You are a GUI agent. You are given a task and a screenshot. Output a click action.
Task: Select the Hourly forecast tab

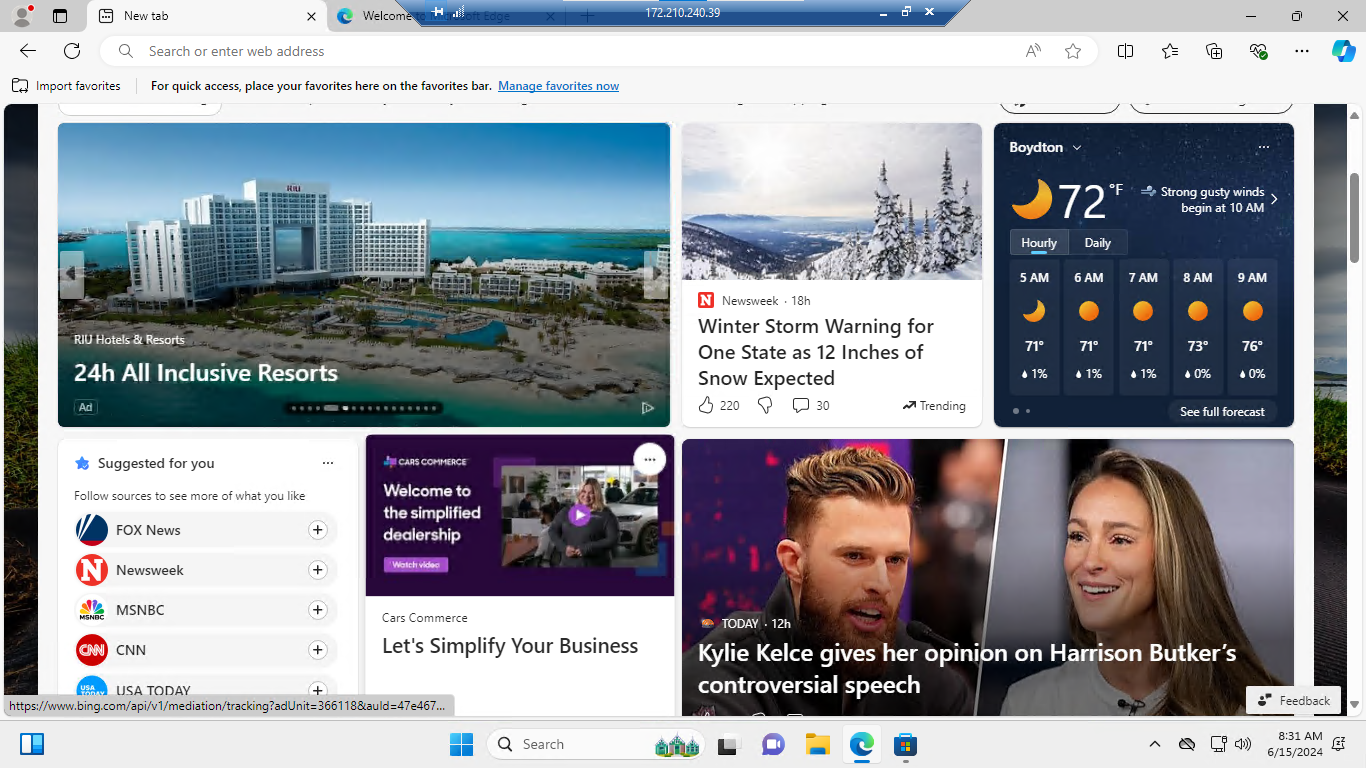(1039, 243)
